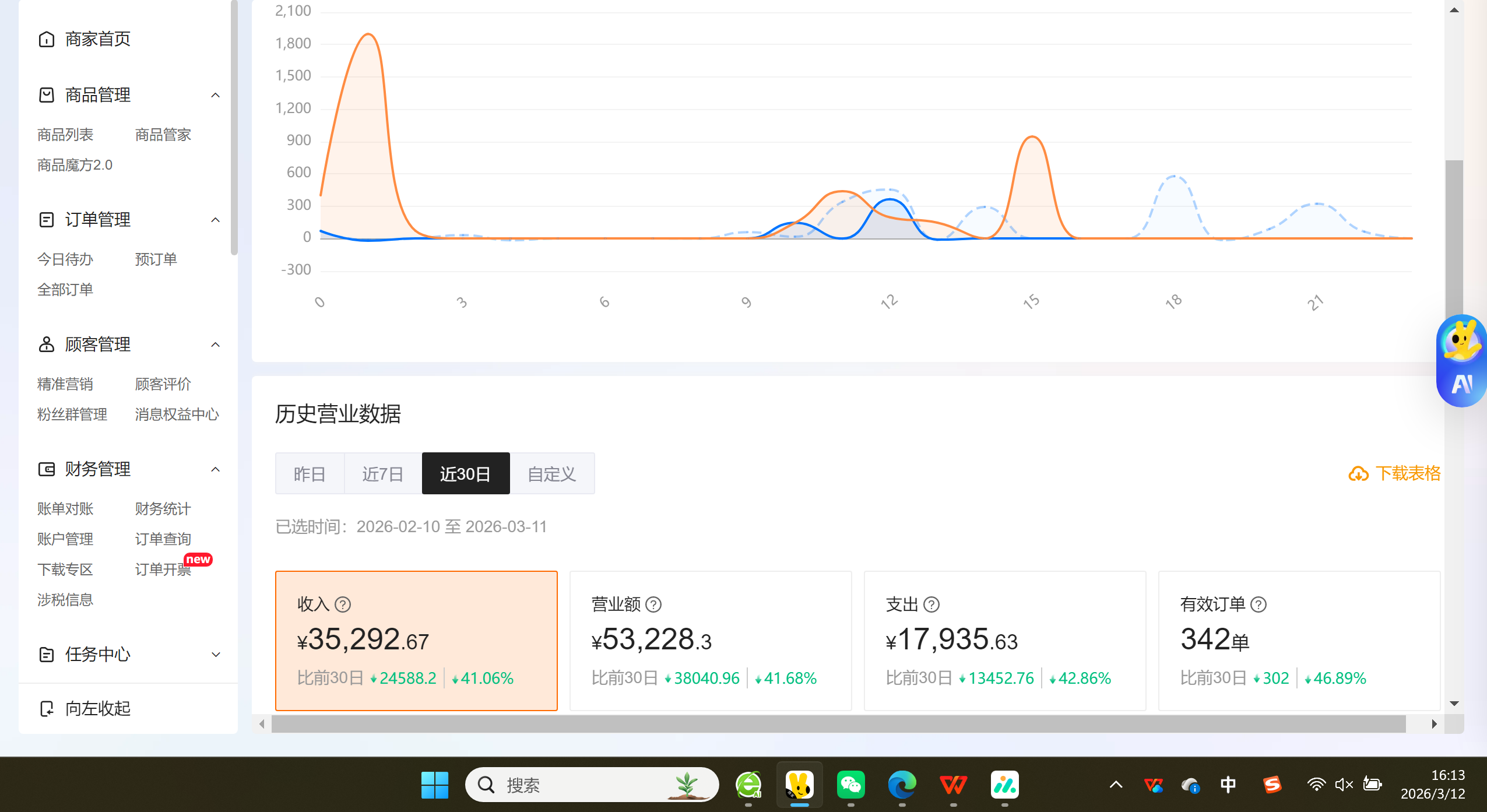
Task: Collapse the 财务管理 section chevron
Action: tap(215, 469)
